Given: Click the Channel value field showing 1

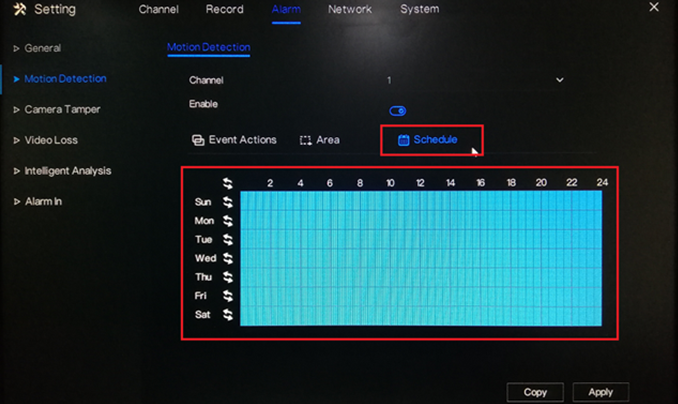Looking at the screenshot, I should [475, 80].
